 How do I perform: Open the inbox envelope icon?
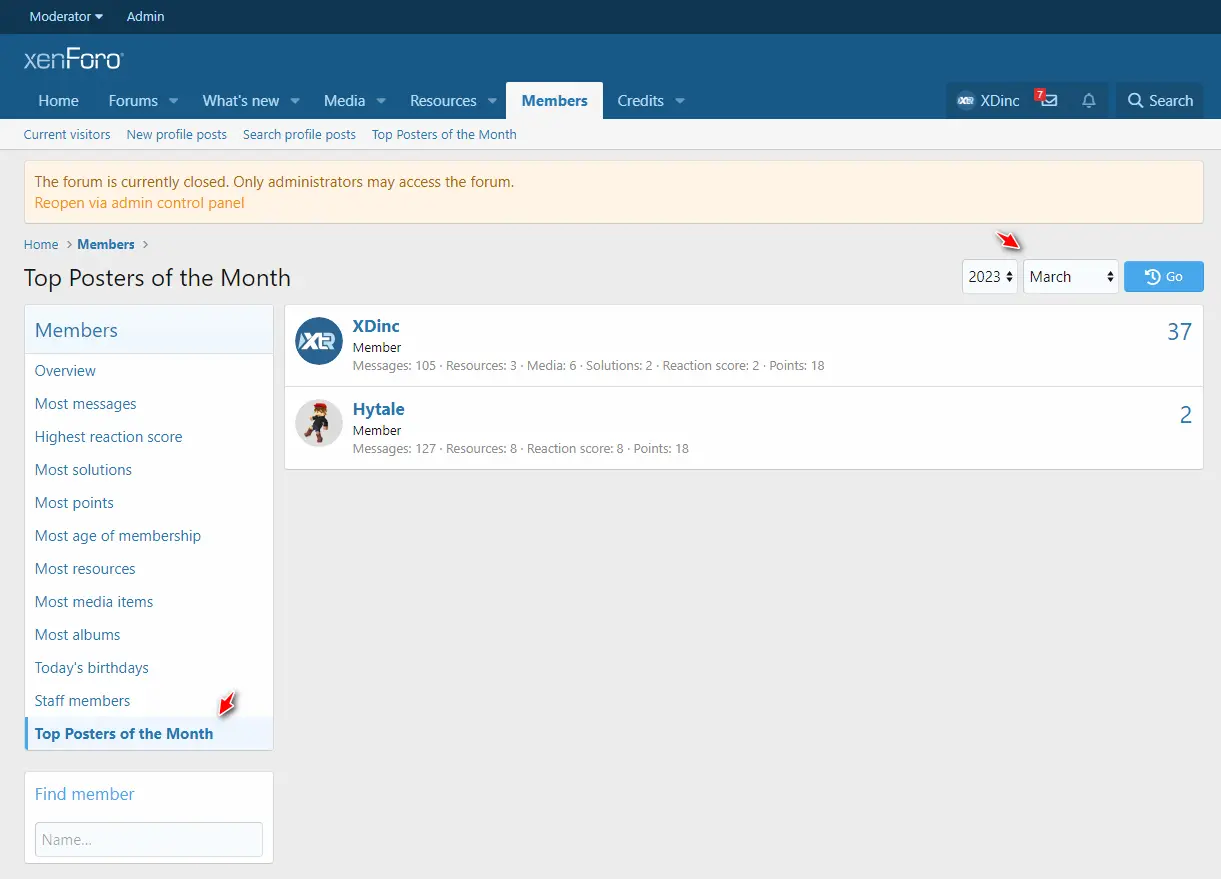[1048, 101]
